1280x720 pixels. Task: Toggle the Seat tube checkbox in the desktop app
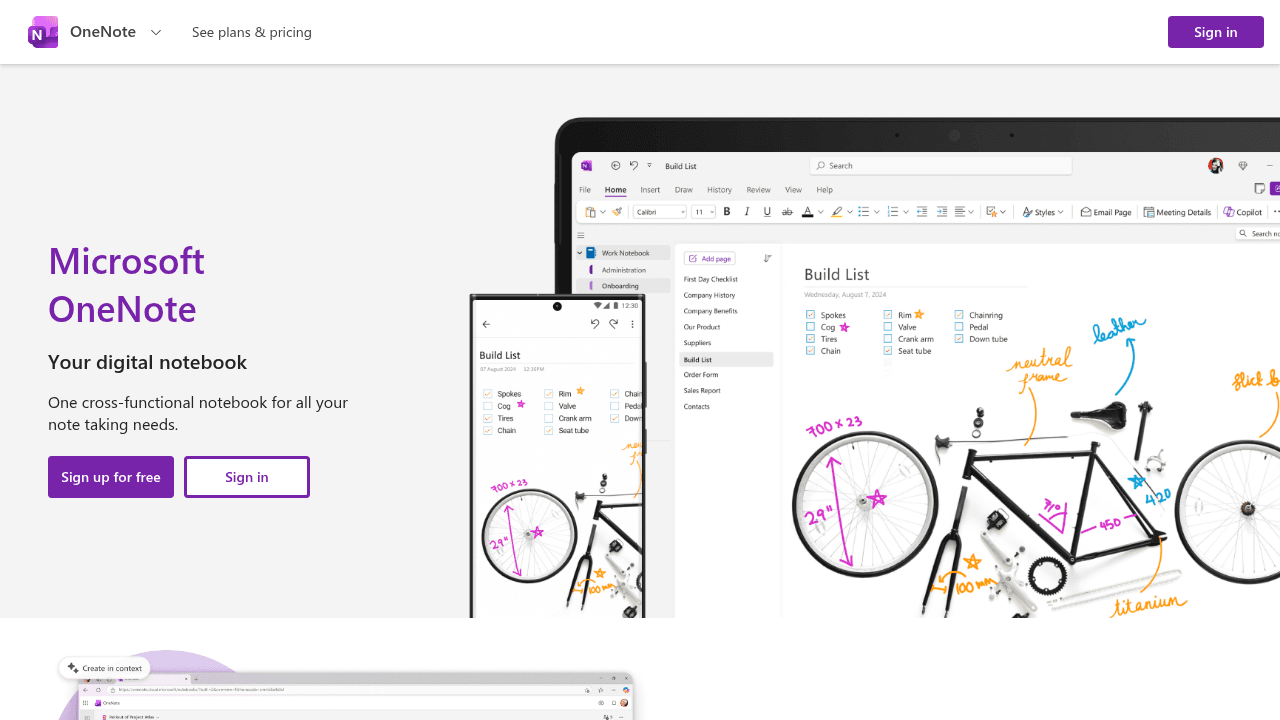coord(888,351)
